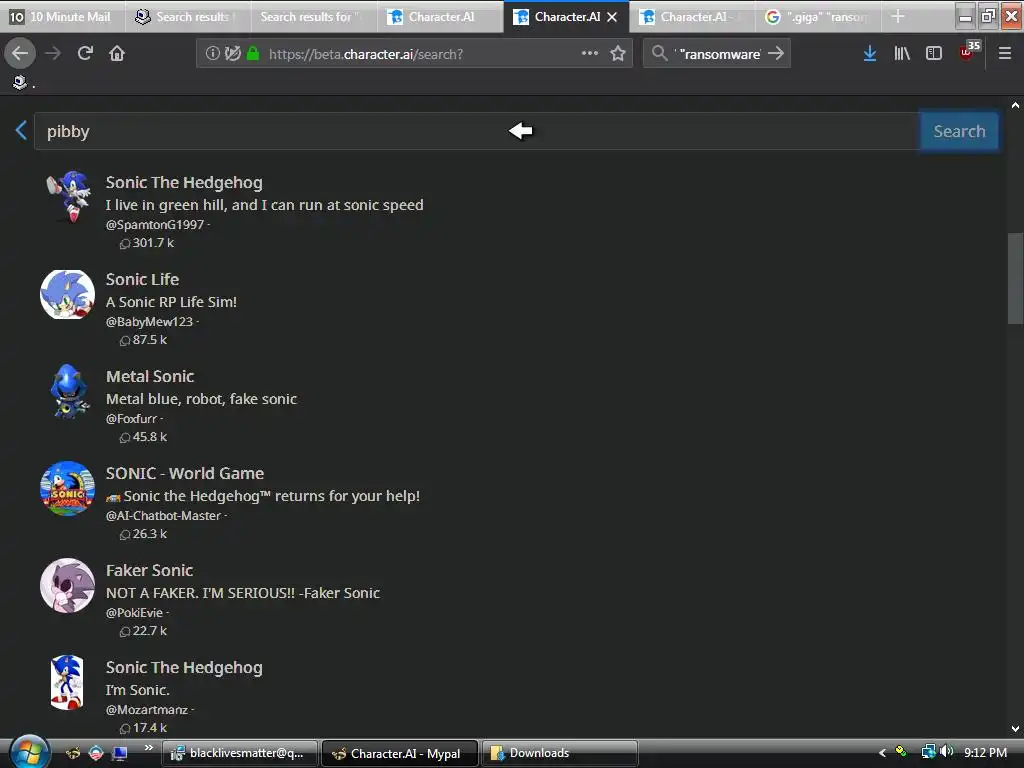Viewport: 1024px width, 768px height.
Task: Click Metal Sonic avatar thumbnail
Action: coord(67,391)
